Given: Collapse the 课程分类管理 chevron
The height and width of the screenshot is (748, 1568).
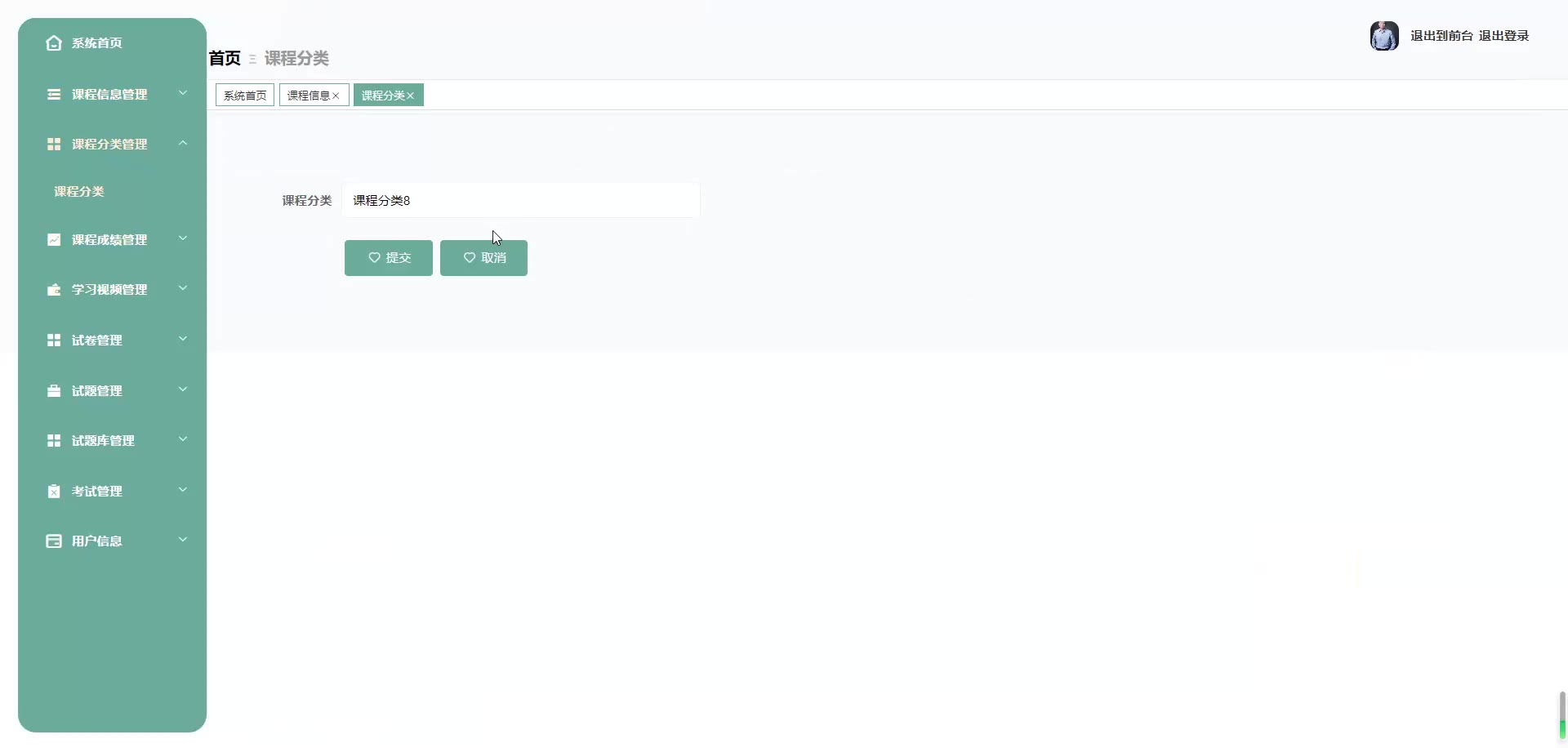Looking at the screenshot, I should [183, 144].
